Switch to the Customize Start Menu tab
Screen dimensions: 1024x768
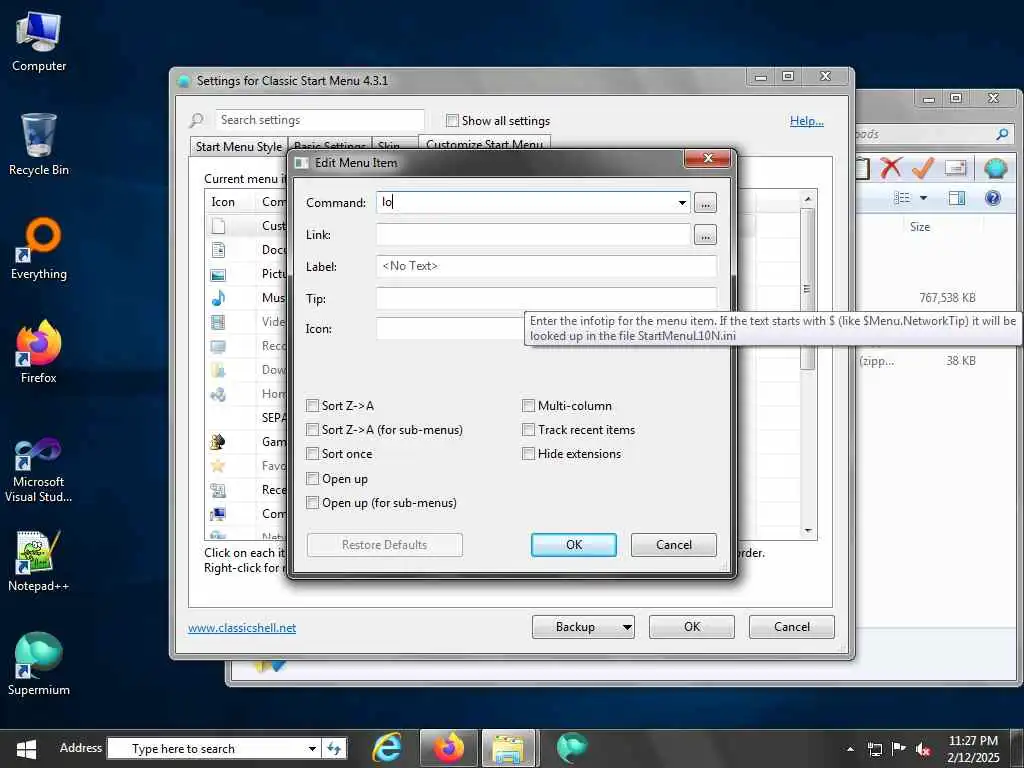(x=485, y=144)
